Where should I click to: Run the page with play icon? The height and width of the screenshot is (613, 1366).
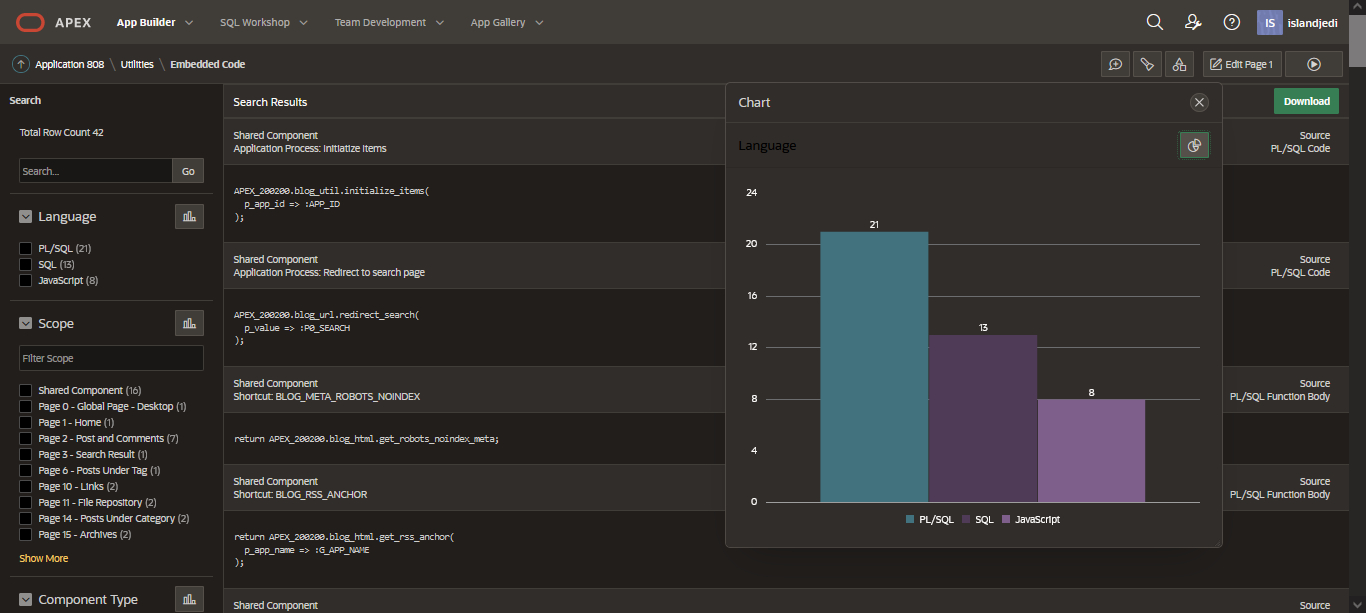1314,64
